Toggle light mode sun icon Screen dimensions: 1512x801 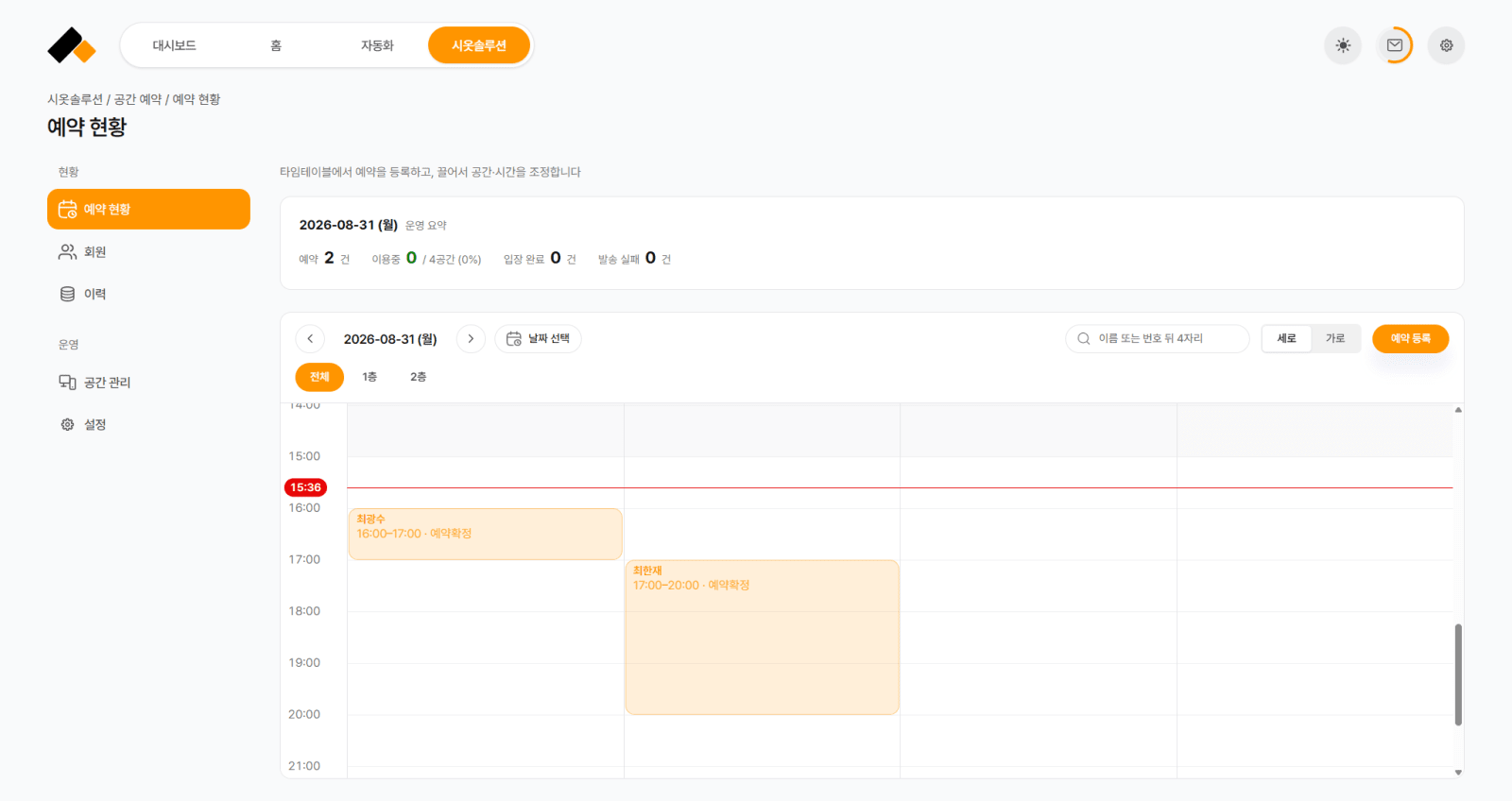click(1343, 45)
